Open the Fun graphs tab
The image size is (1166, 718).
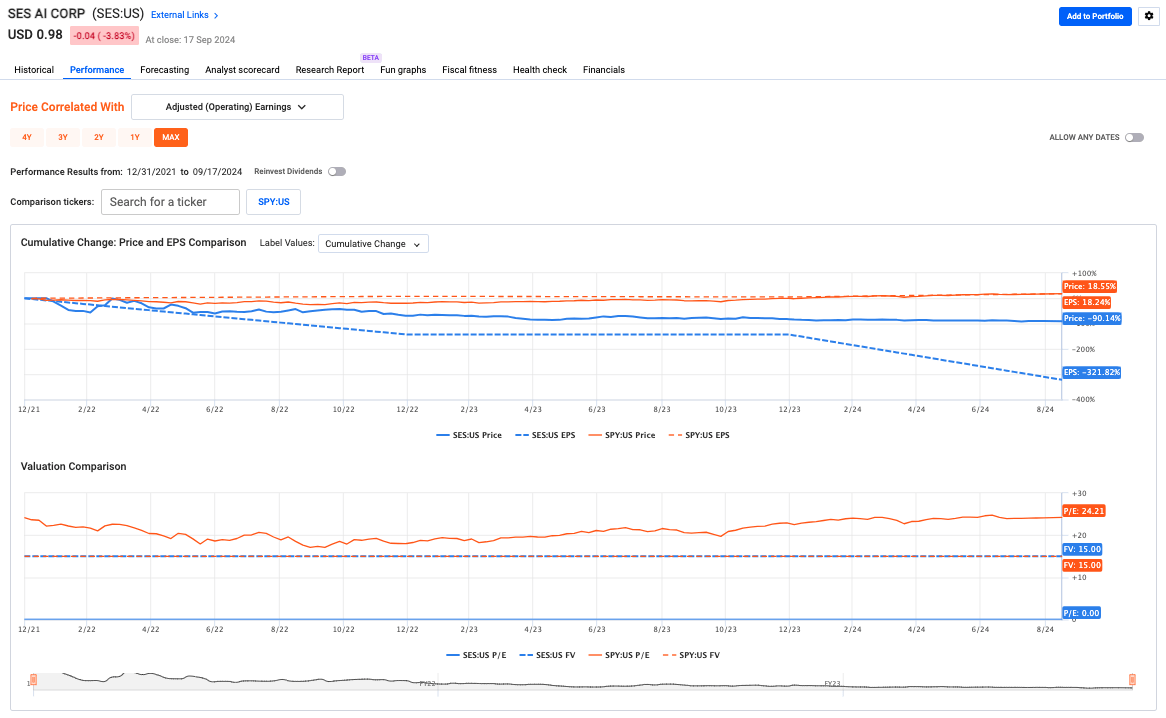point(403,70)
